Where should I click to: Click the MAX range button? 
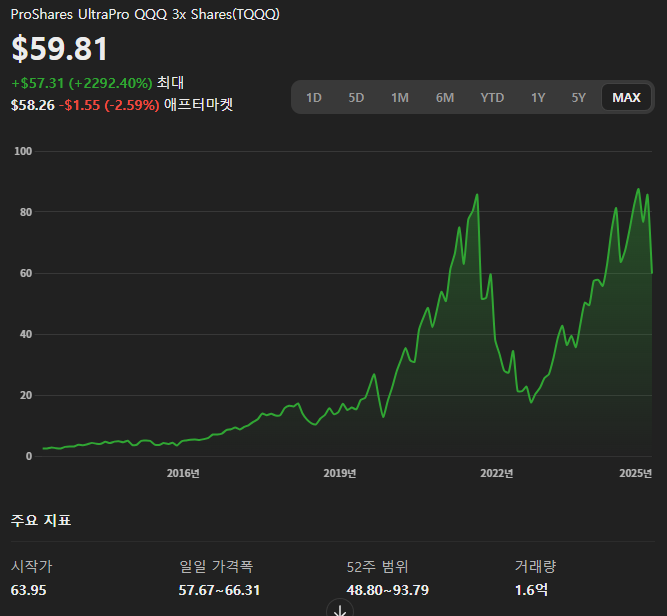point(626,97)
